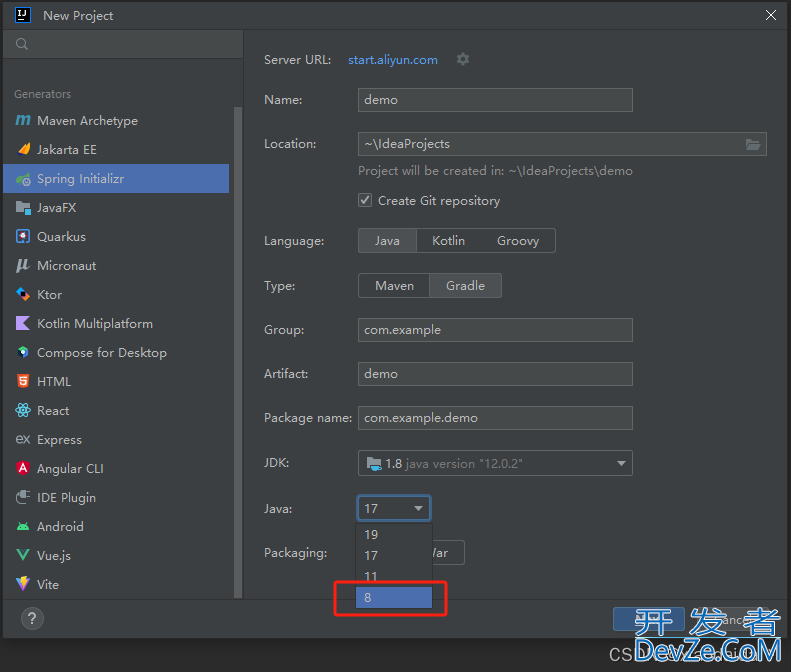Choose Java version 8 from list

(394, 597)
